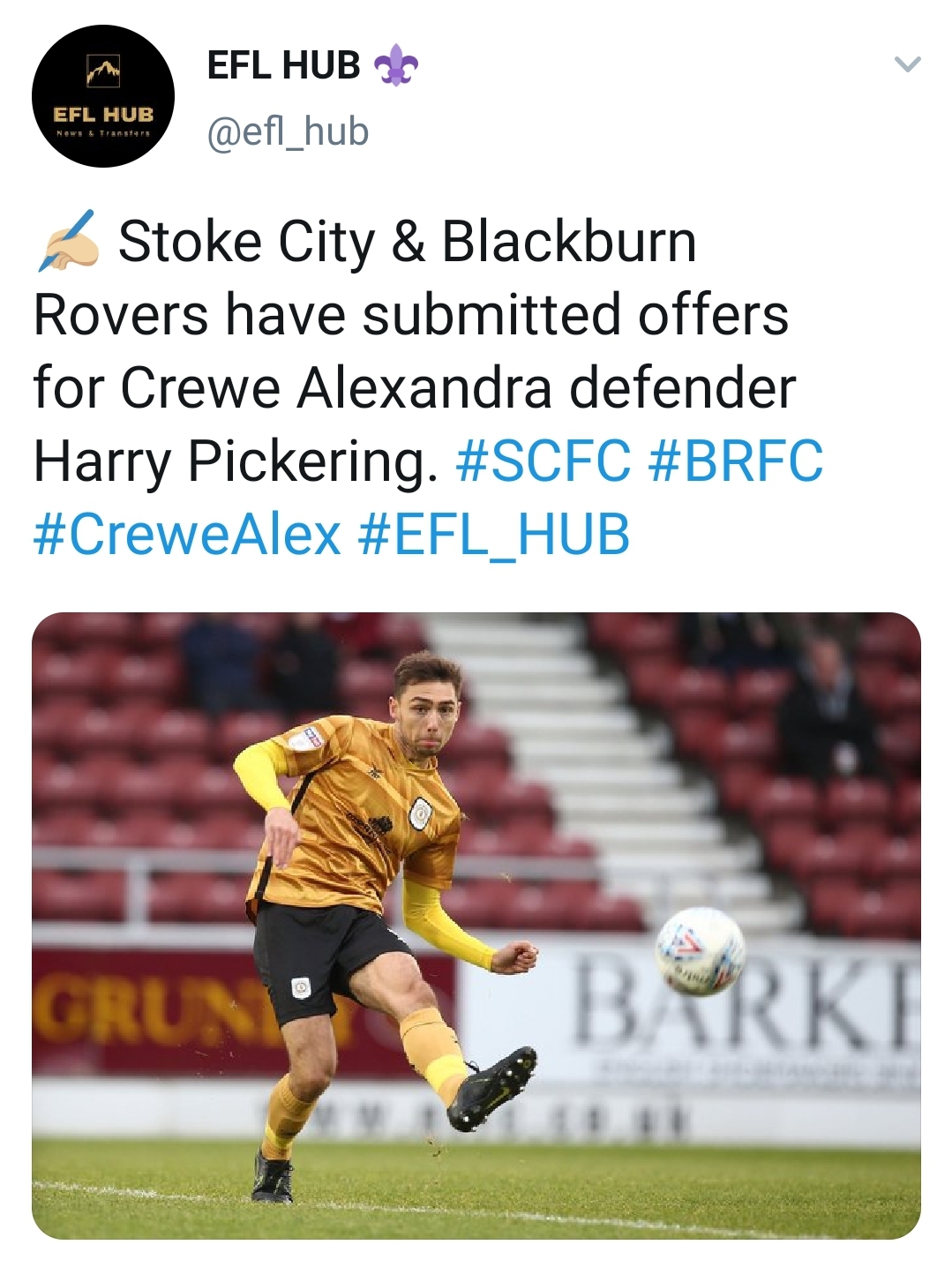Image resolution: width=952 pixels, height=1267 pixels.
Task: Click the purple fleur-de-lis emoji beside the name
Action: click(396, 65)
